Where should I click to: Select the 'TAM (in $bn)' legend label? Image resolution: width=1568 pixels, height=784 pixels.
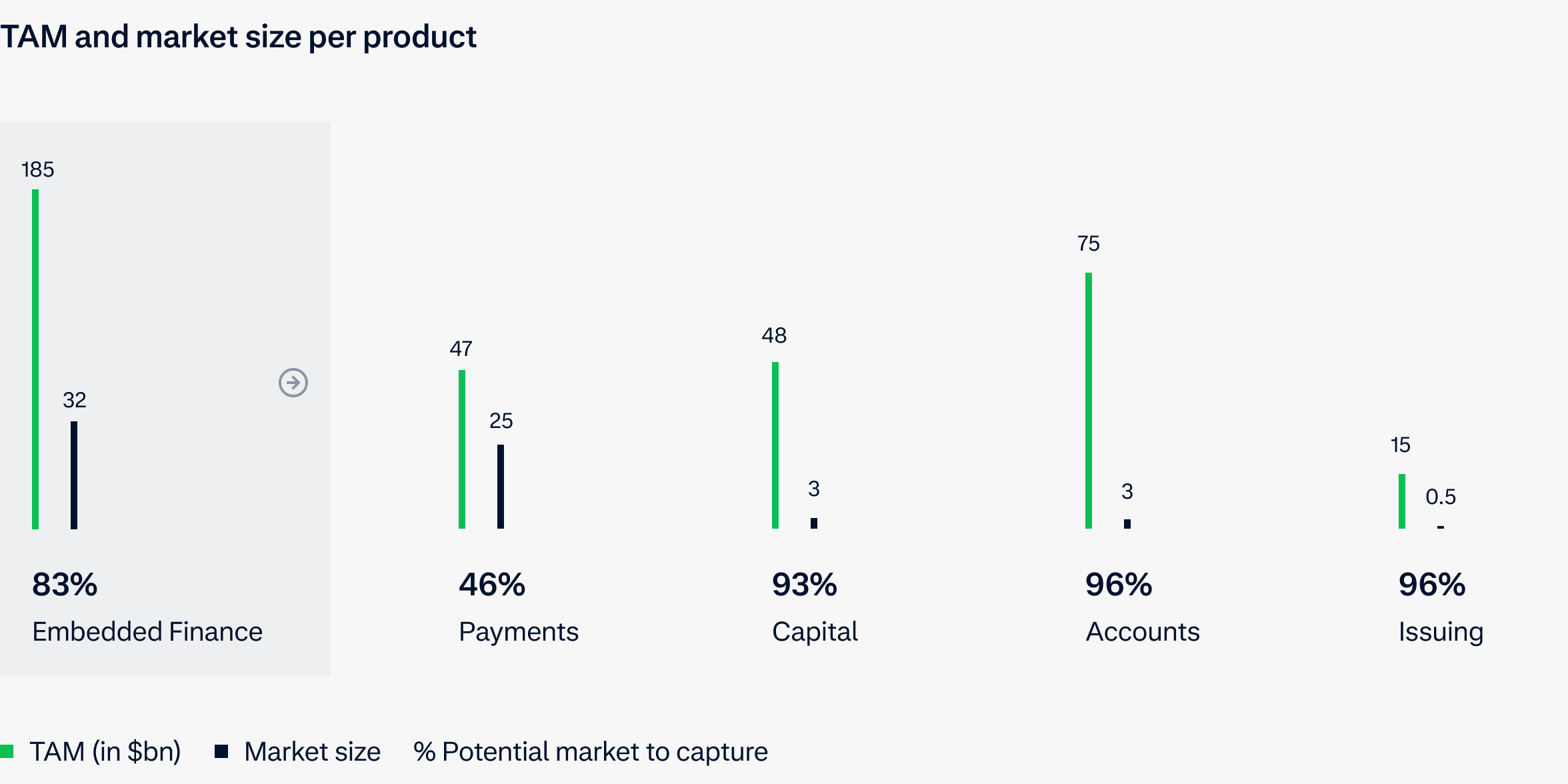click(105, 751)
